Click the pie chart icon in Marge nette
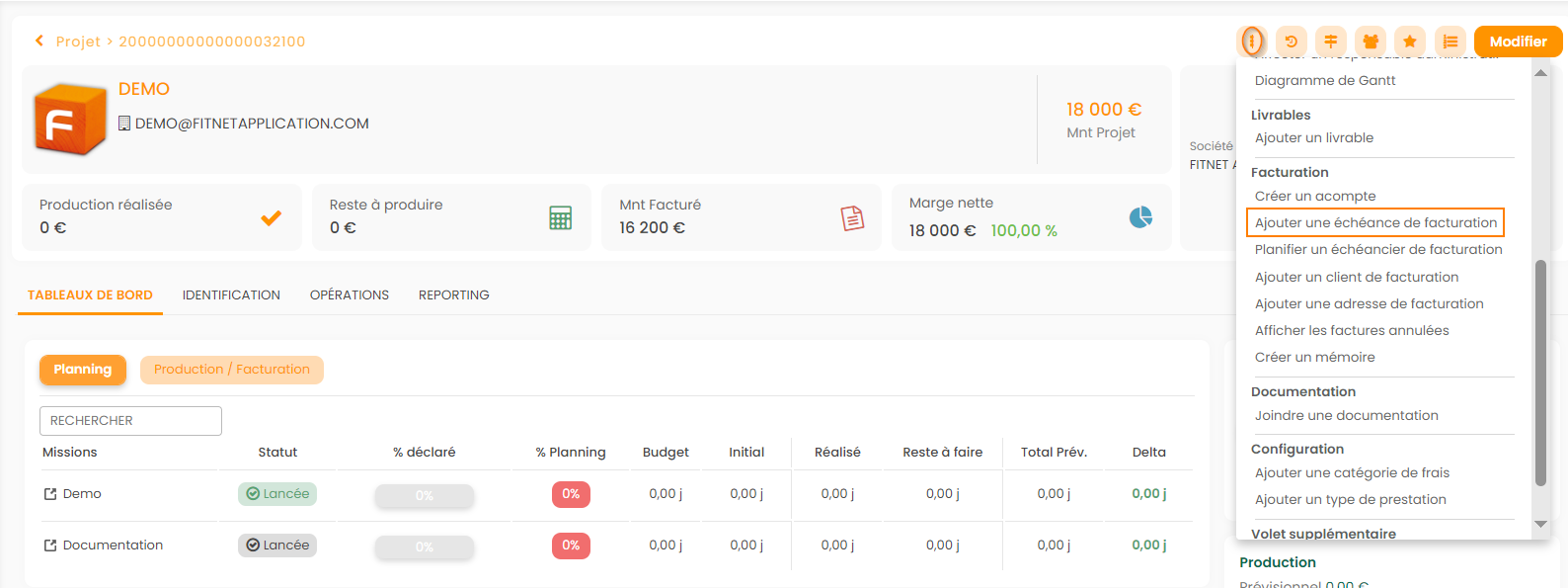Image resolution: width=1568 pixels, height=588 pixels. pyautogui.click(x=1140, y=217)
